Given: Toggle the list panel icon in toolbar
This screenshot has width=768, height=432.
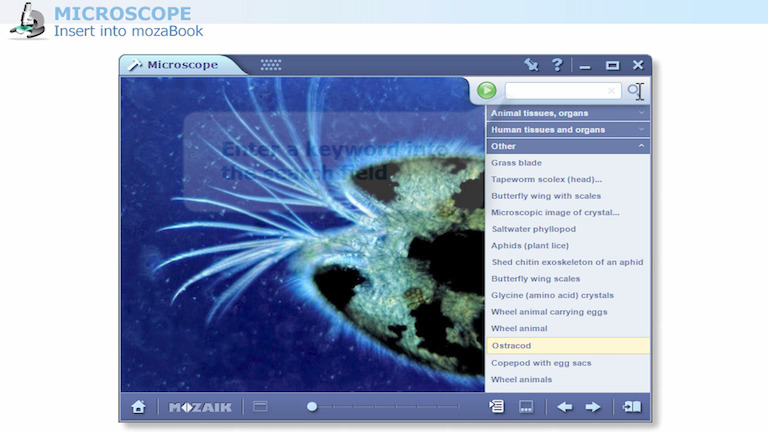Looking at the screenshot, I should pos(497,407).
